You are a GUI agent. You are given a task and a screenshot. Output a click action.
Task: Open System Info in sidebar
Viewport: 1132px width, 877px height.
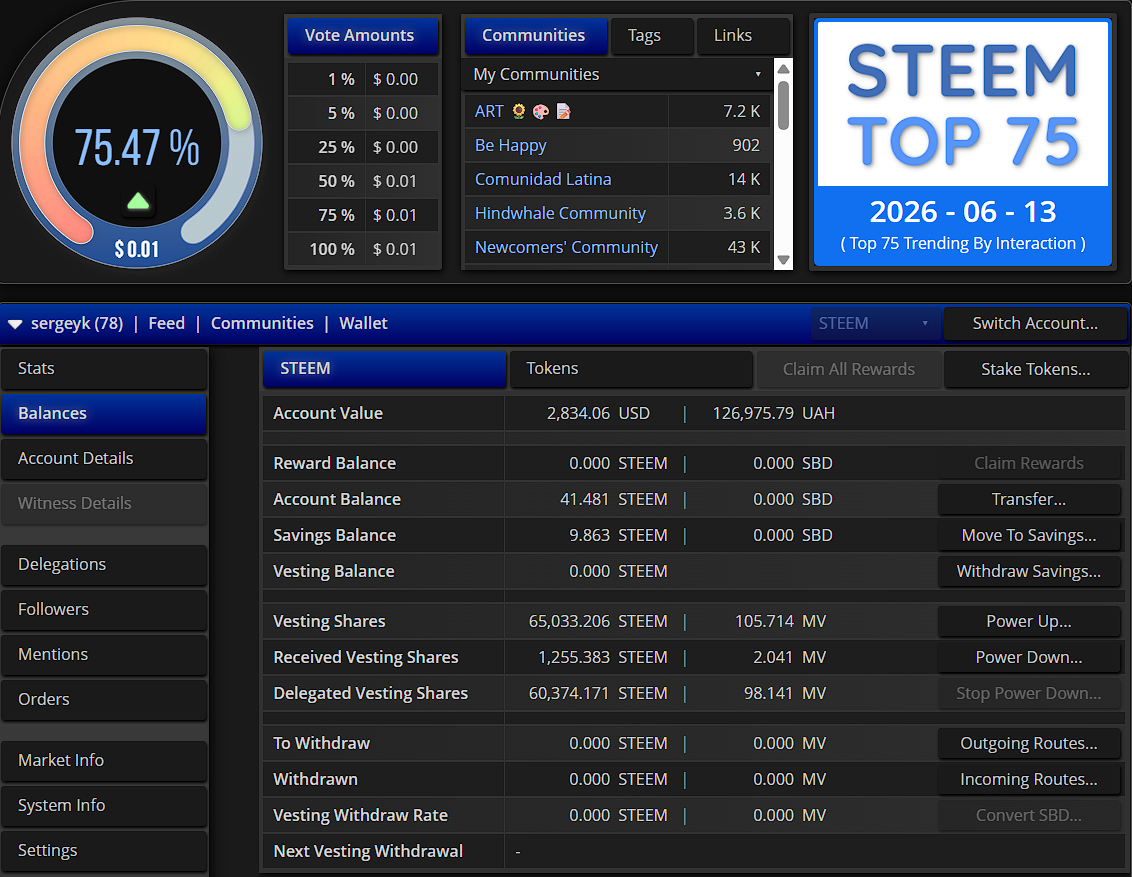pos(104,806)
